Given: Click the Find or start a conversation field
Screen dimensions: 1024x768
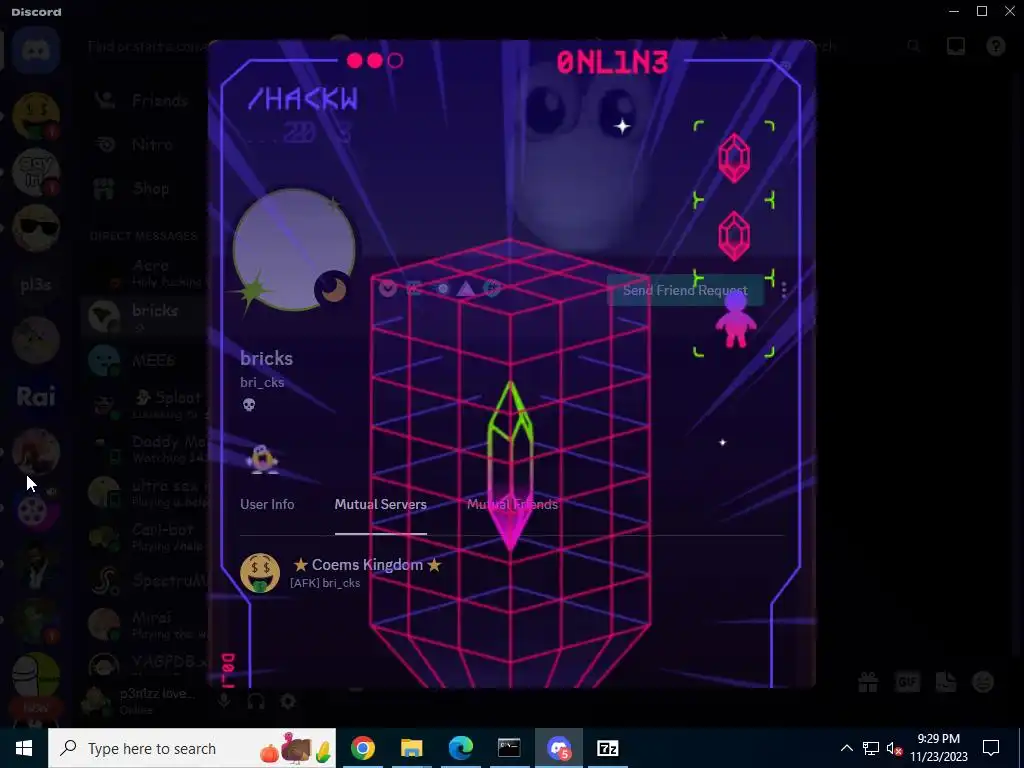Looking at the screenshot, I should (149, 46).
